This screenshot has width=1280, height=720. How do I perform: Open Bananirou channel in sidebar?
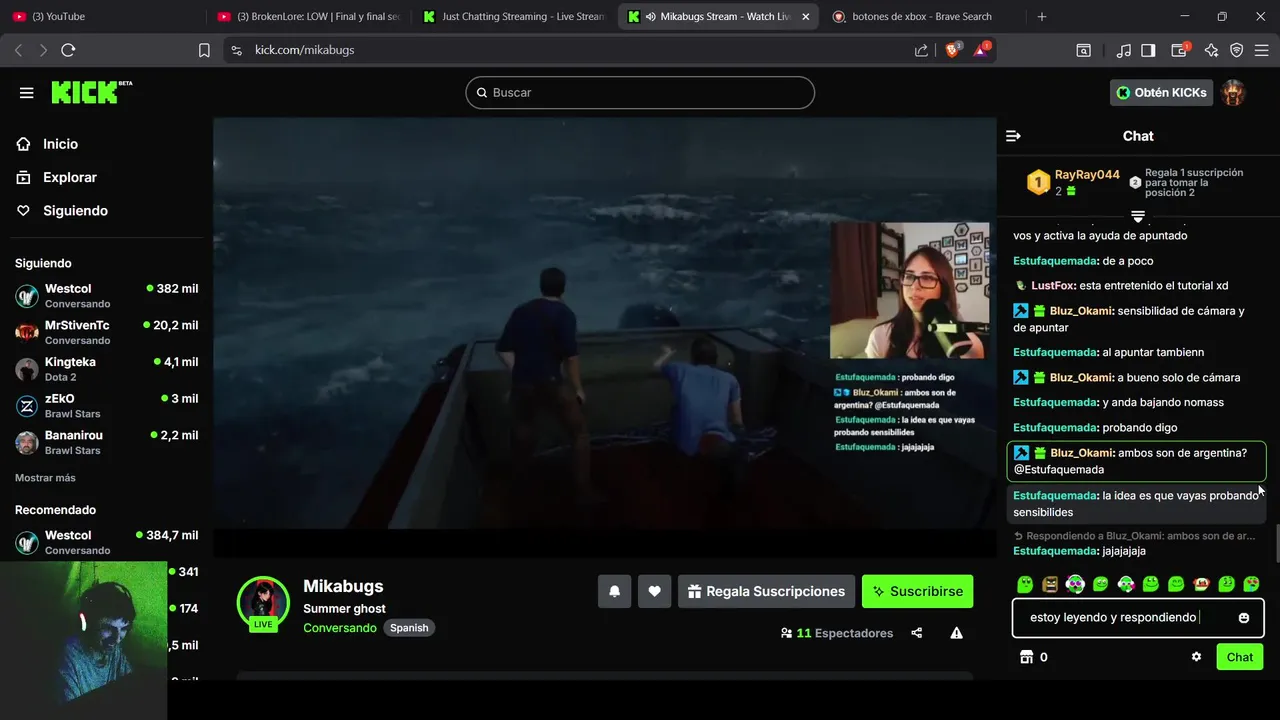point(106,442)
